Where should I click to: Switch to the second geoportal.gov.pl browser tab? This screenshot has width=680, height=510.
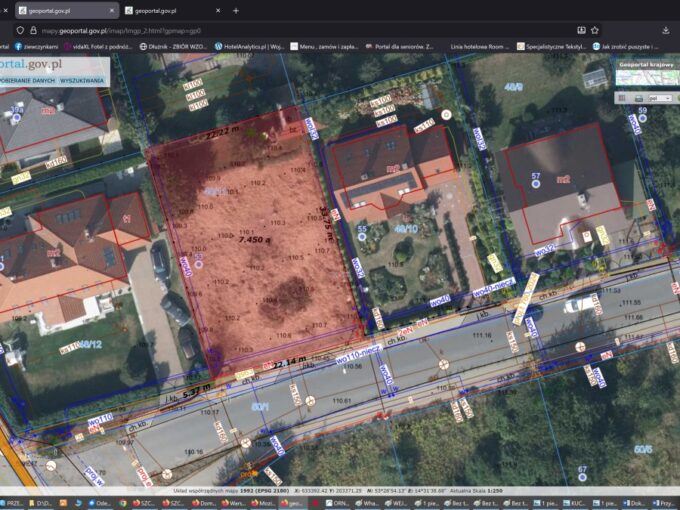pyautogui.click(x=161, y=10)
